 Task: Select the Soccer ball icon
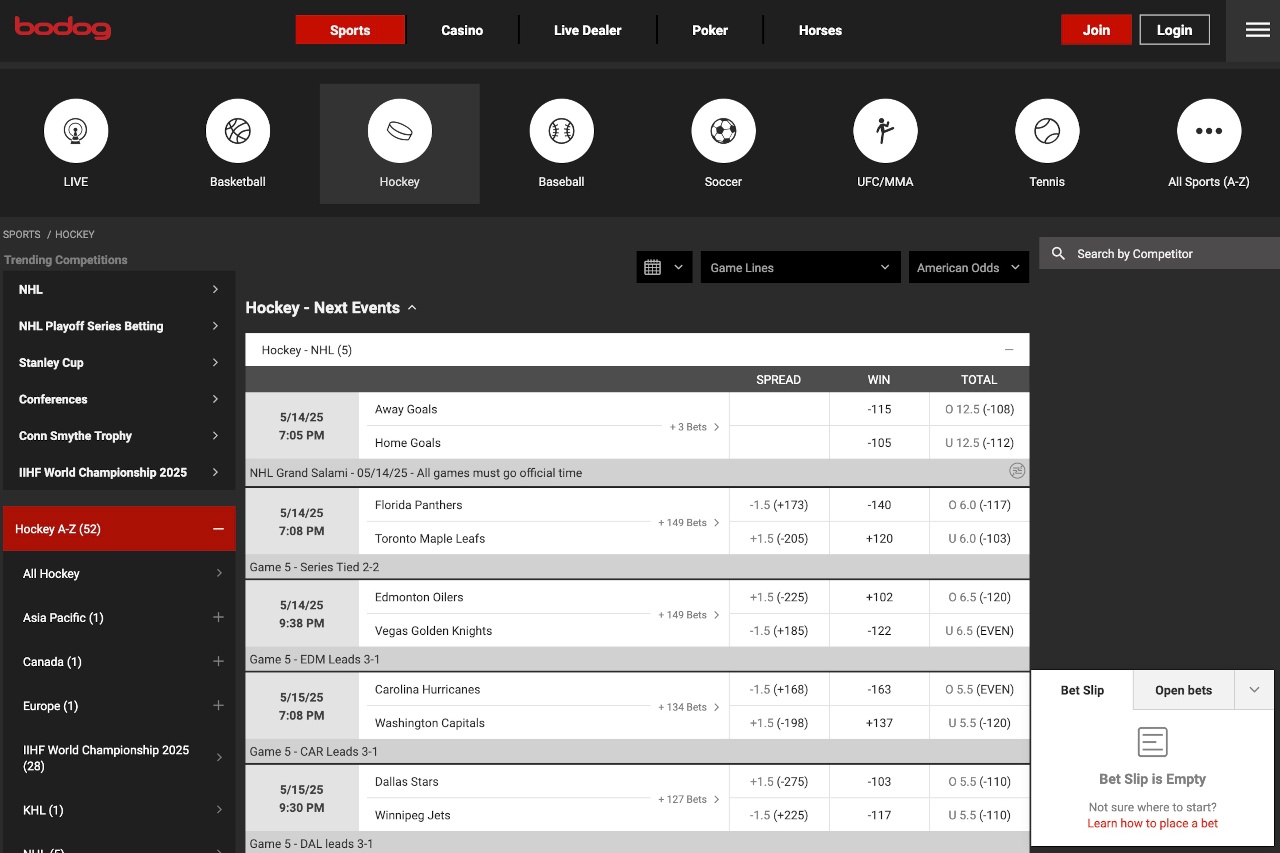(x=723, y=130)
